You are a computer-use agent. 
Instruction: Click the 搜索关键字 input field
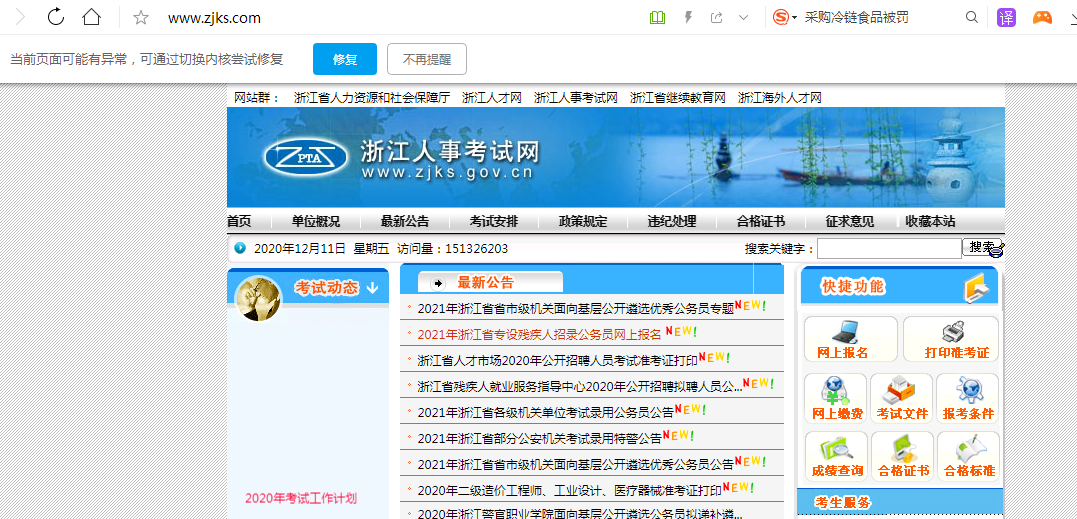click(889, 249)
